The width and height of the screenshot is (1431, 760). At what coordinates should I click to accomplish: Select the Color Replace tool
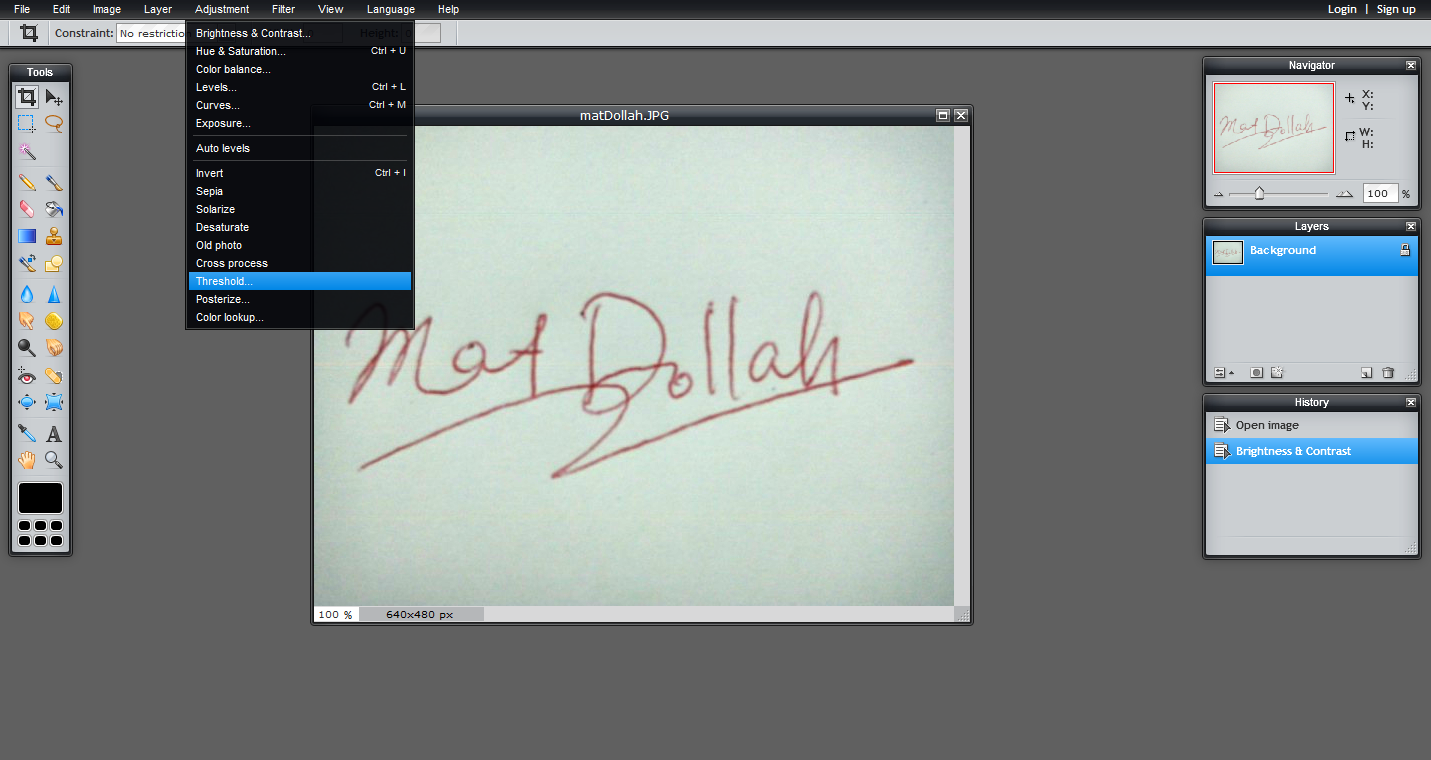[x=27, y=264]
